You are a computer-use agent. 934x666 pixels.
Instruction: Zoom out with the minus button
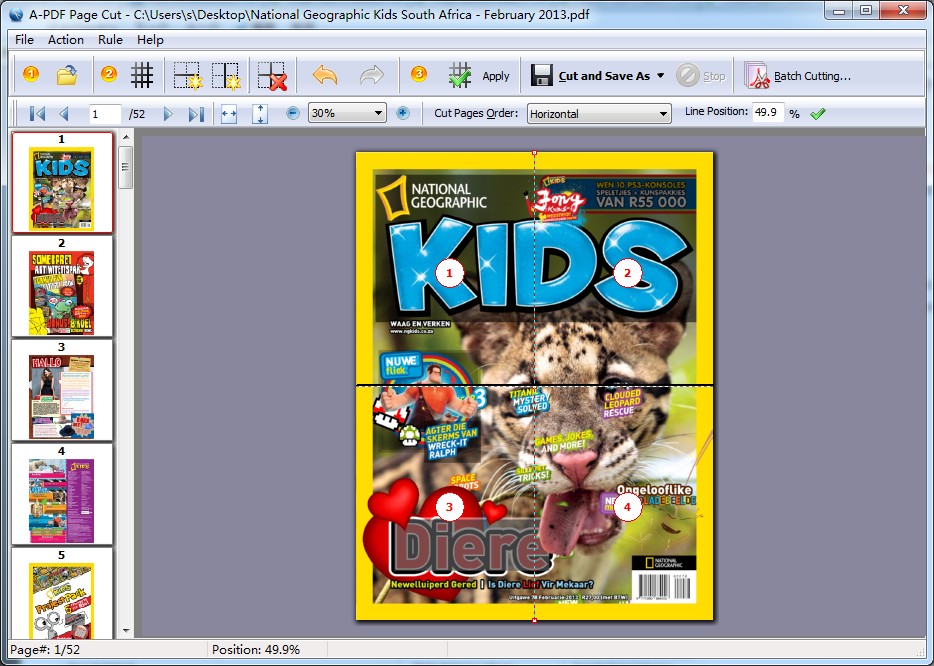point(292,113)
